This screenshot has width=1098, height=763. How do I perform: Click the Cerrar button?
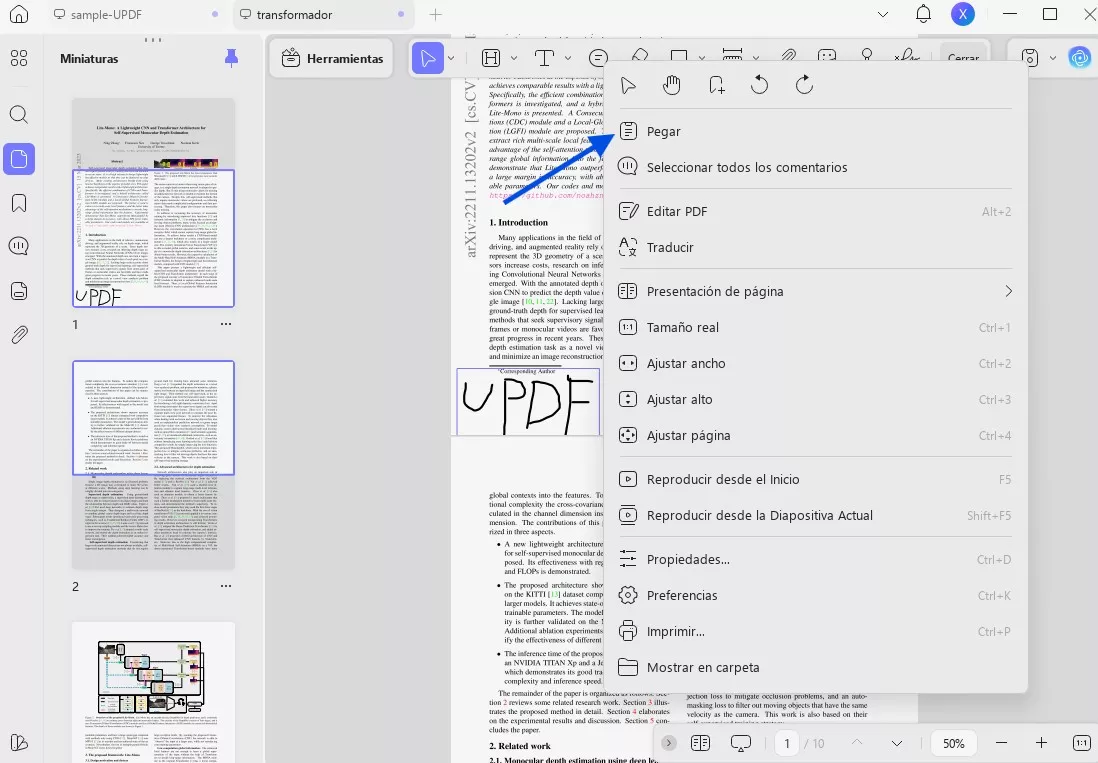click(964, 57)
